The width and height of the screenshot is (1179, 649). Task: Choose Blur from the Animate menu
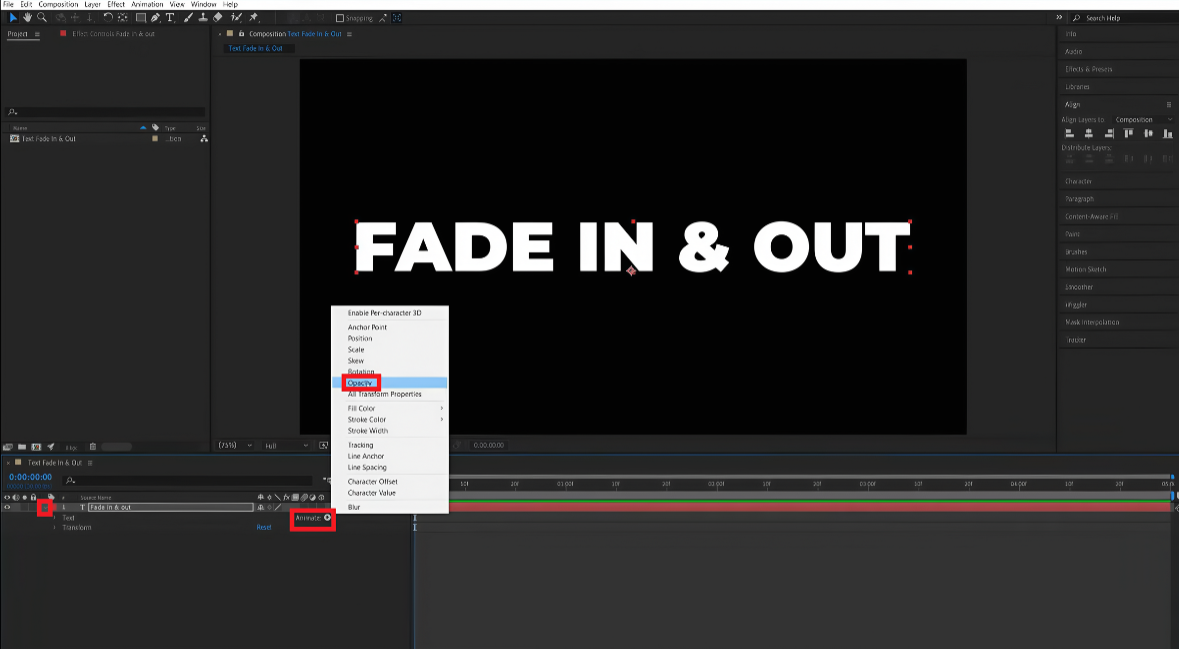[390, 507]
